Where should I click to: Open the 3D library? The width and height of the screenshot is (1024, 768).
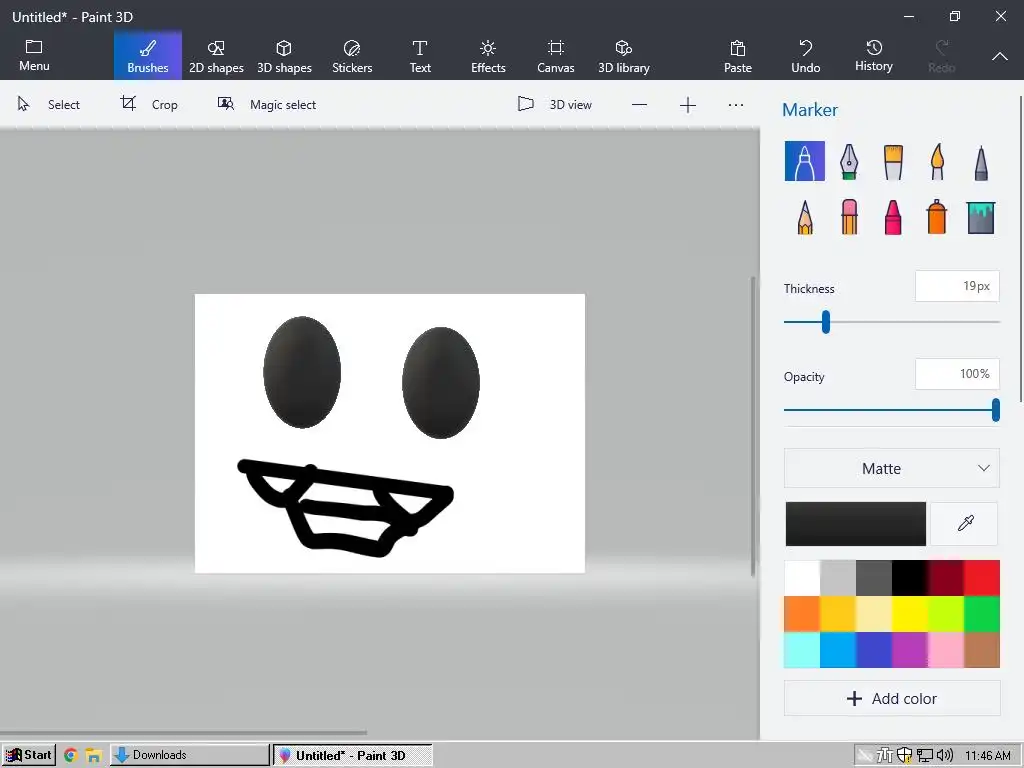click(x=624, y=56)
